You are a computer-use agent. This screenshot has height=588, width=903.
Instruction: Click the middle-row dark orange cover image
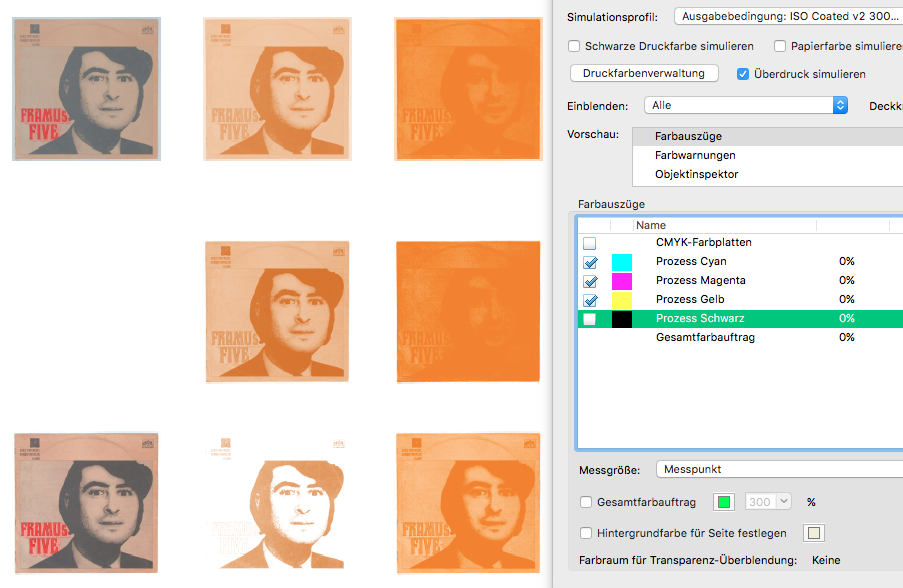click(x=468, y=312)
